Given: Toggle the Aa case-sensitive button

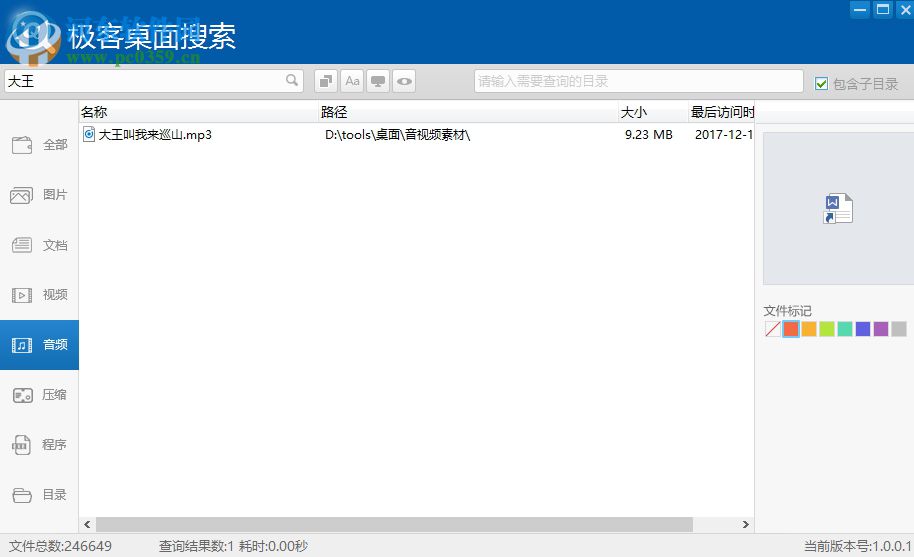Looking at the screenshot, I should pyautogui.click(x=352, y=81).
